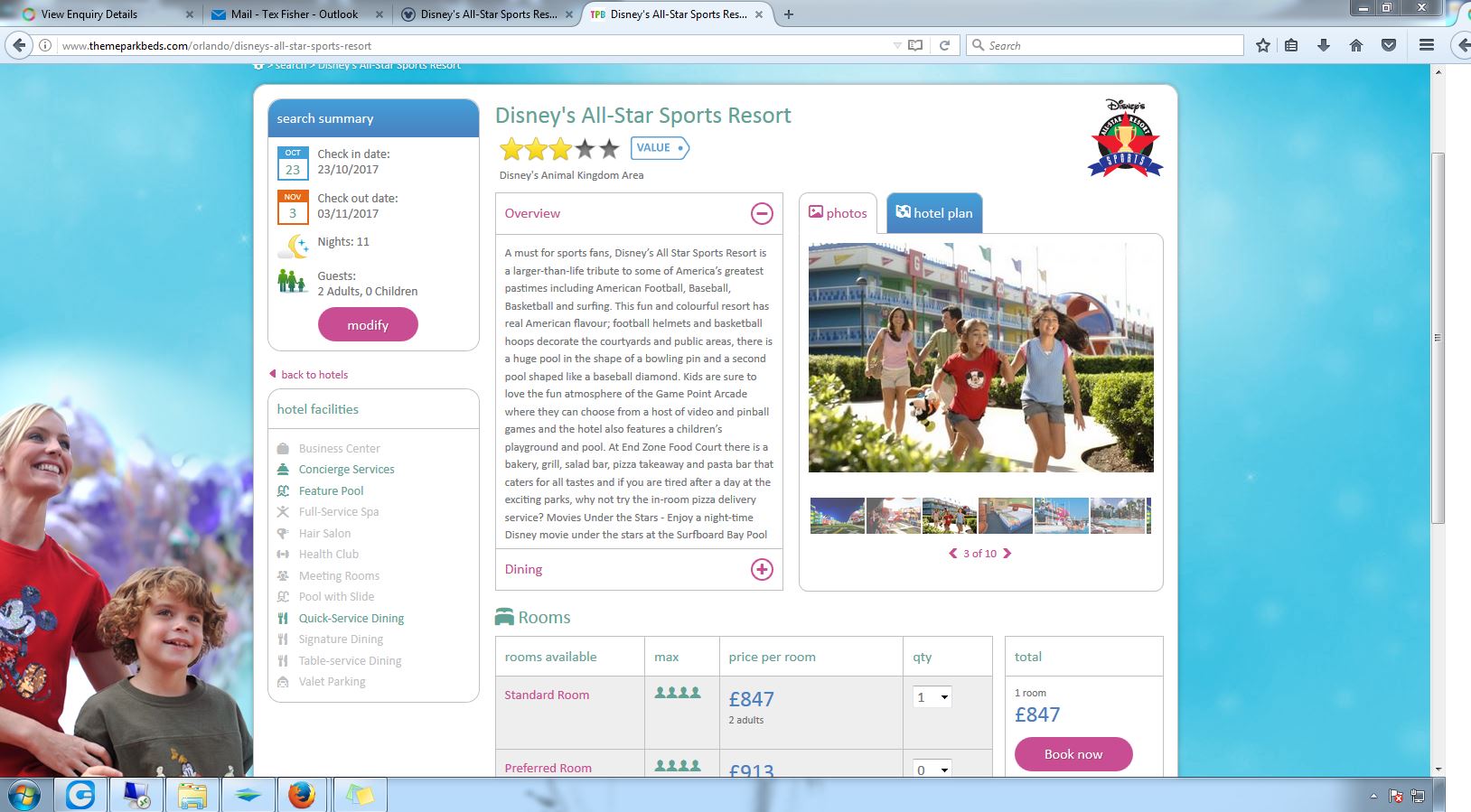This screenshot has height=812, width=1471.
Task: Click the check-out date calendar icon
Action: (293, 207)
